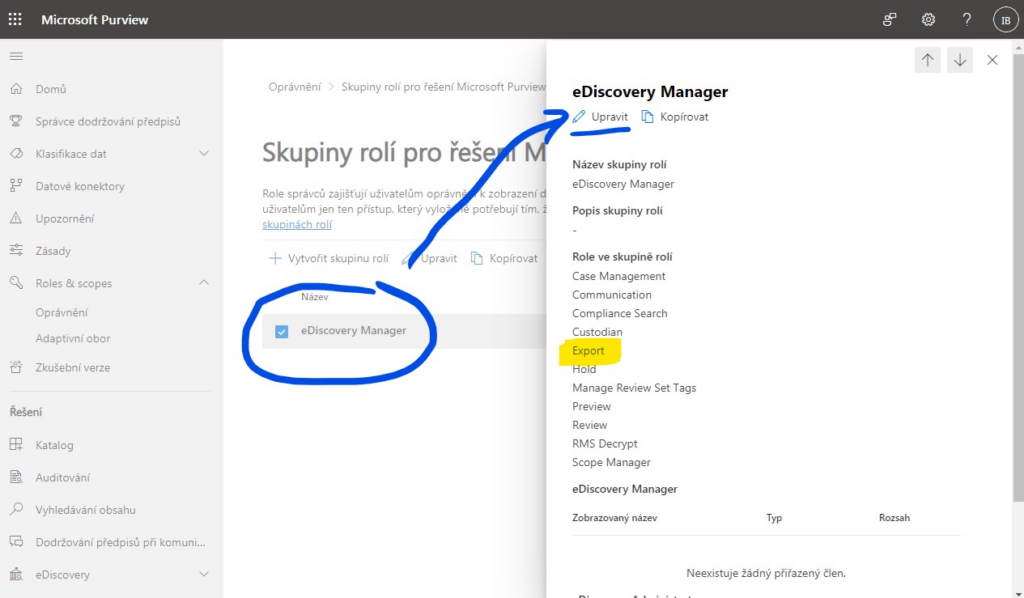Click the Název column header
This screenshot has width=1024, height=598.
[315, 297]
